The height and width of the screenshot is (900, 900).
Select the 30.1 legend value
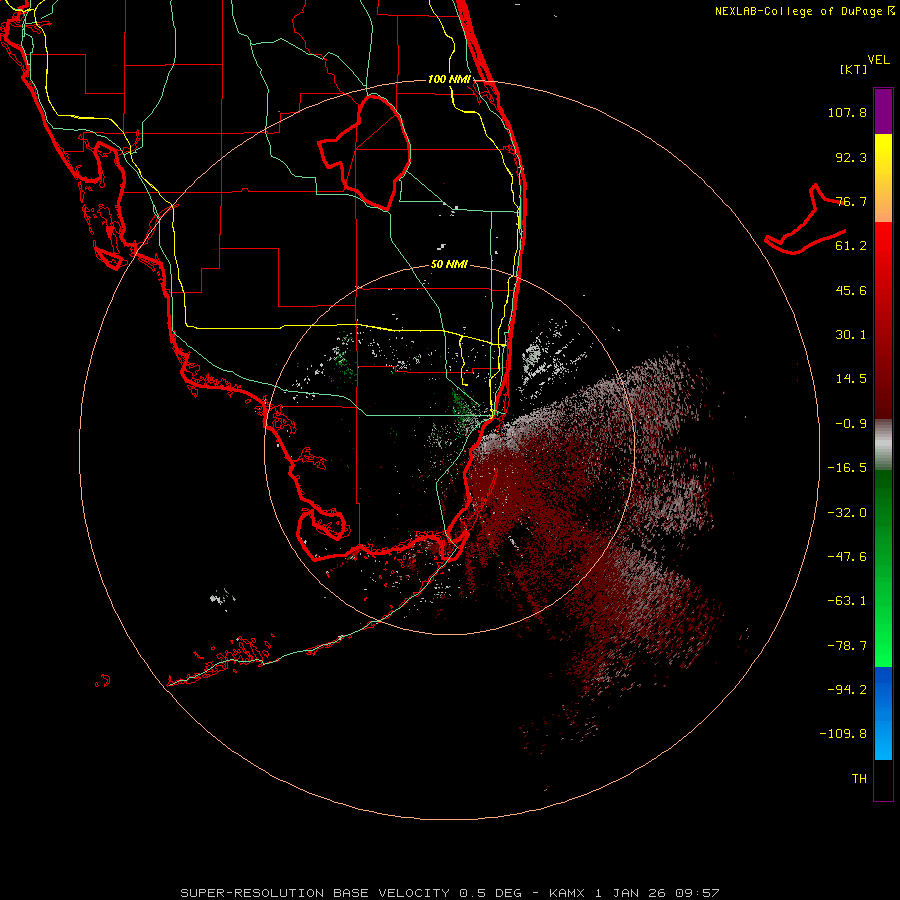(851, 335)
